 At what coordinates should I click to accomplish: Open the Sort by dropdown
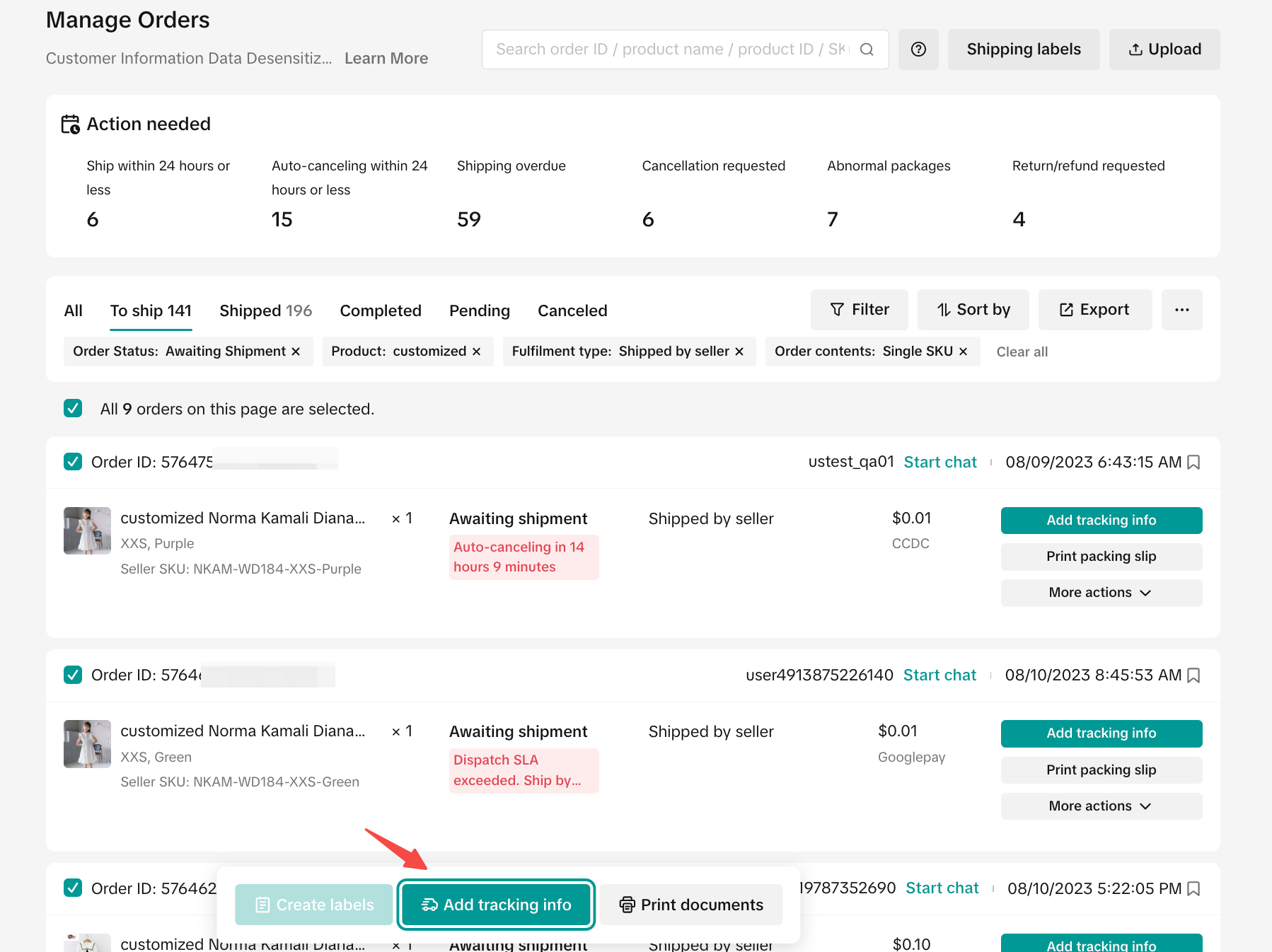coord(973,310)
